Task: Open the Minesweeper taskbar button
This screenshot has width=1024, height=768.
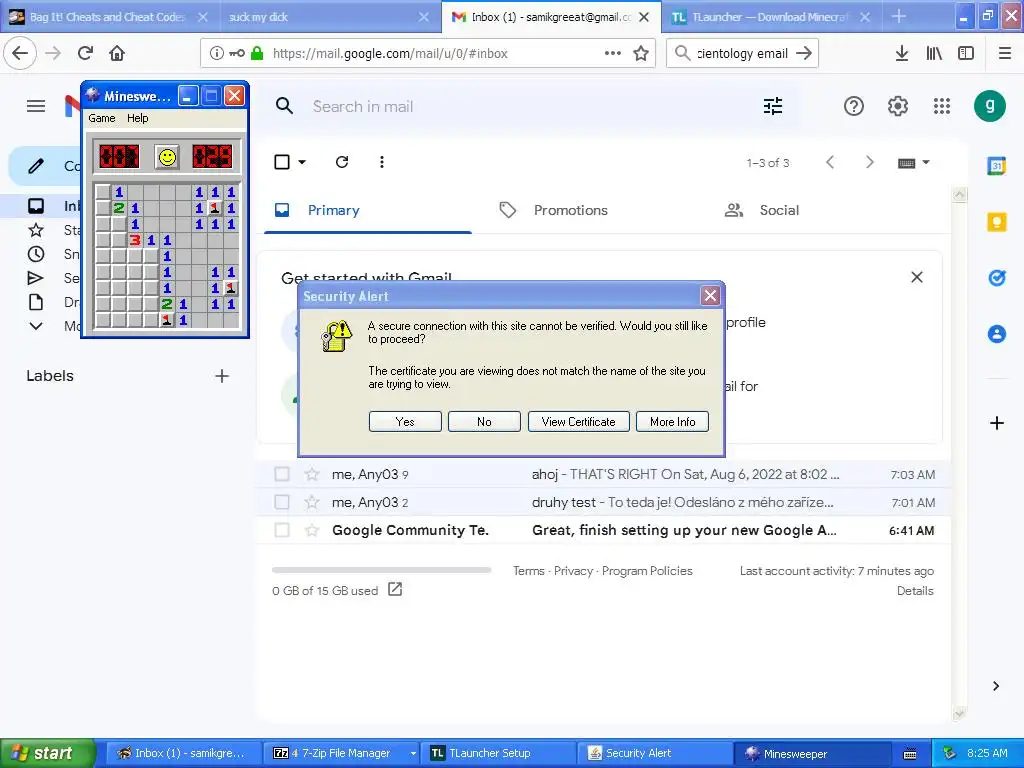Action: (812, 753)
